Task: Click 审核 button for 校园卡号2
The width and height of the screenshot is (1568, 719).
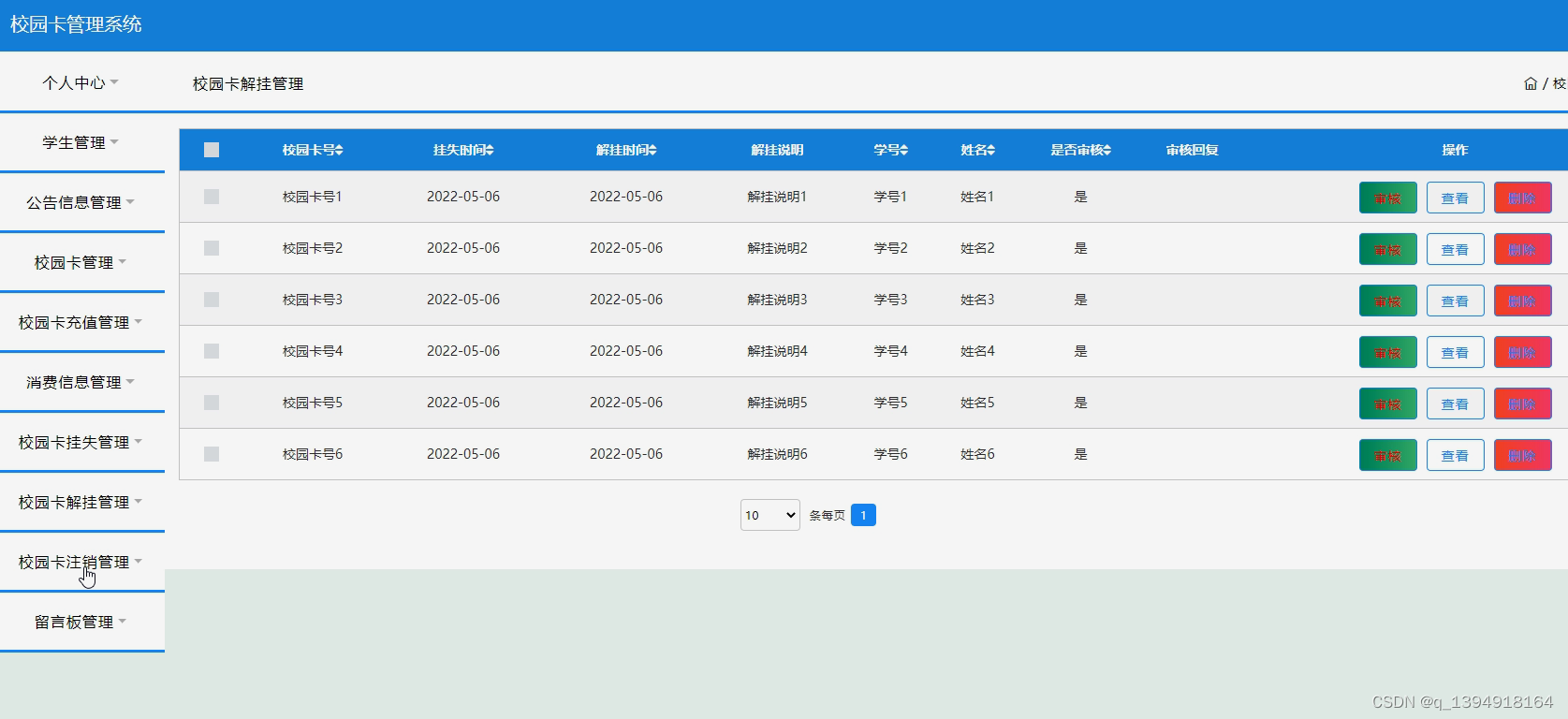Action: pyautogui.click(x=1387, y=249)
